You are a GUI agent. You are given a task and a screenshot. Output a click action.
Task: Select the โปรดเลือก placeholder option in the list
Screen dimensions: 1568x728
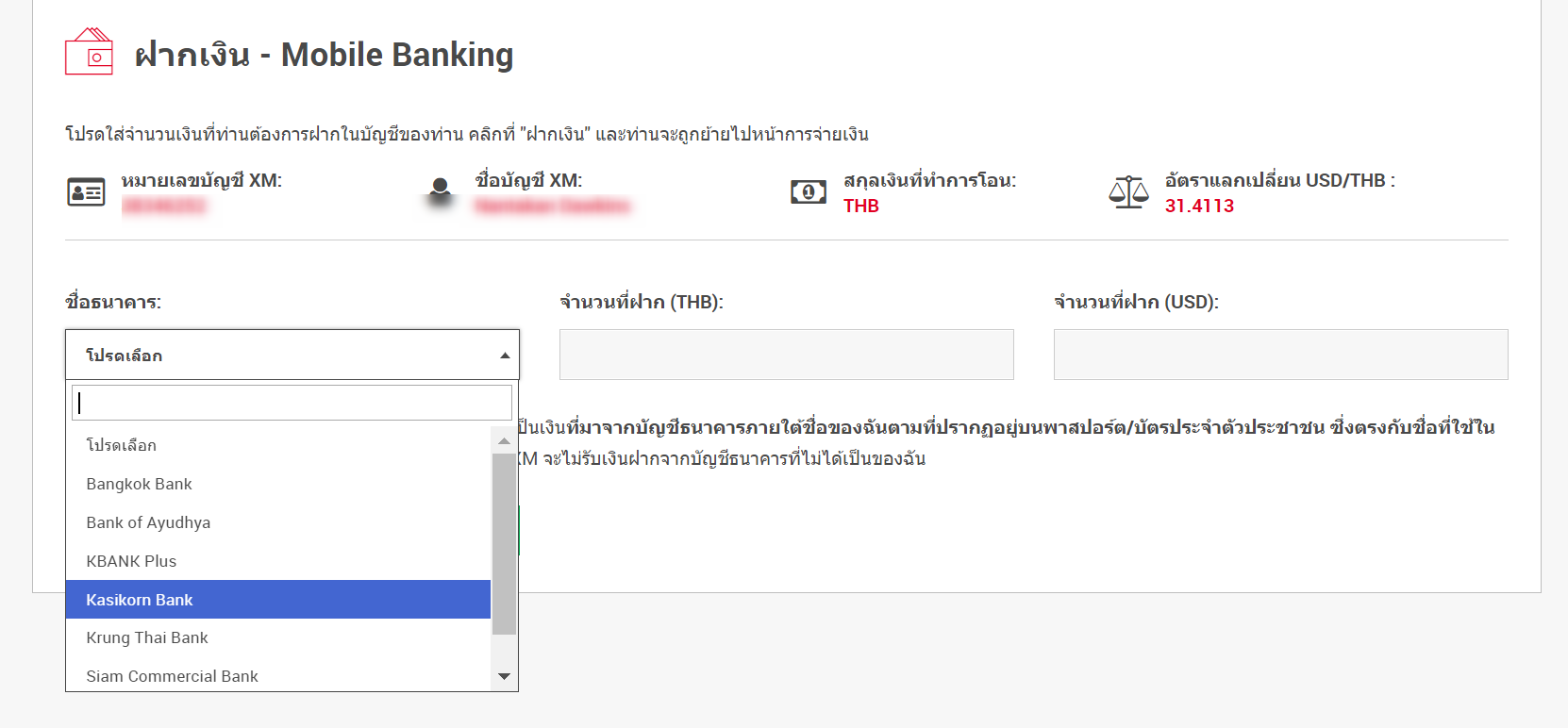[x=278, y=445]
